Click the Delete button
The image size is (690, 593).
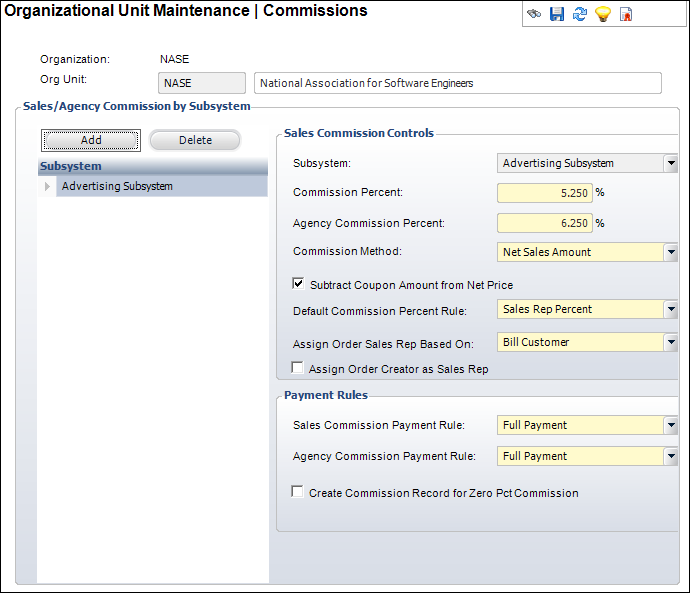point(195,140)
